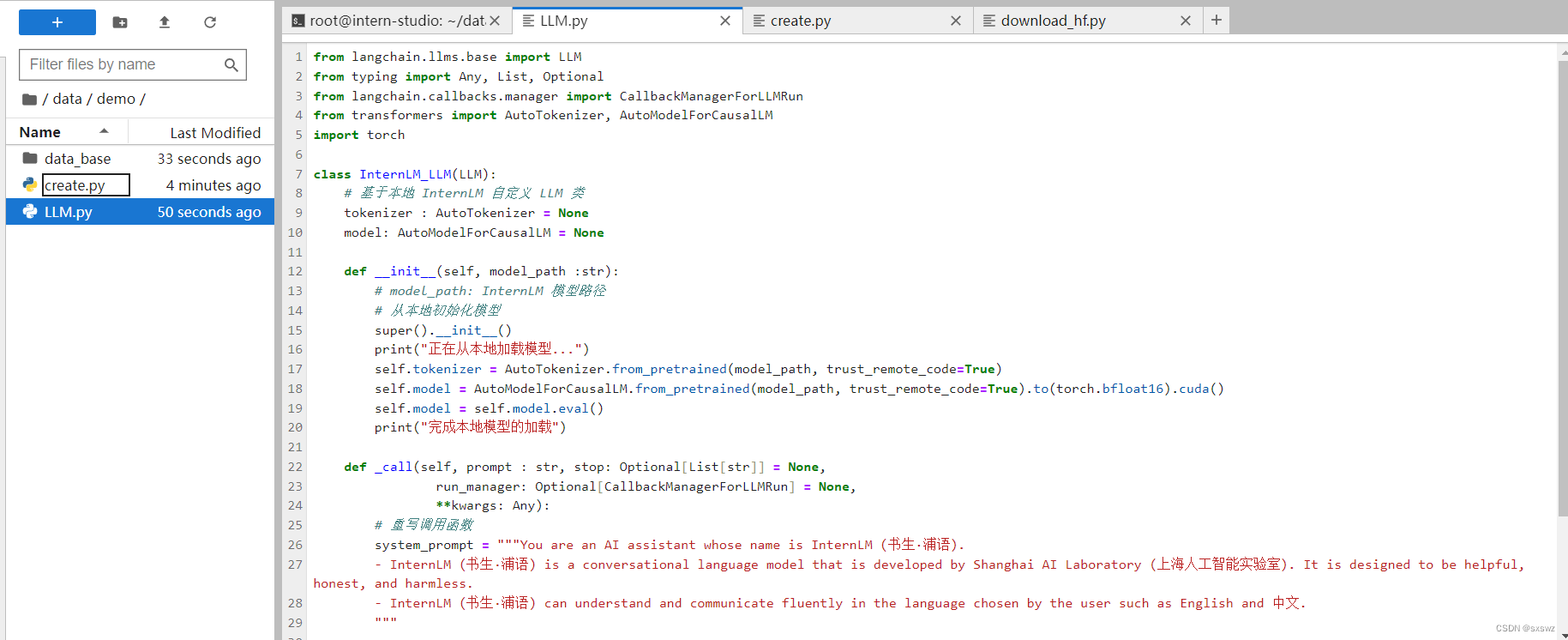Click the search magnifier icon in the filter box
This screenshot has height=640, width=1568.
point(231,64)
